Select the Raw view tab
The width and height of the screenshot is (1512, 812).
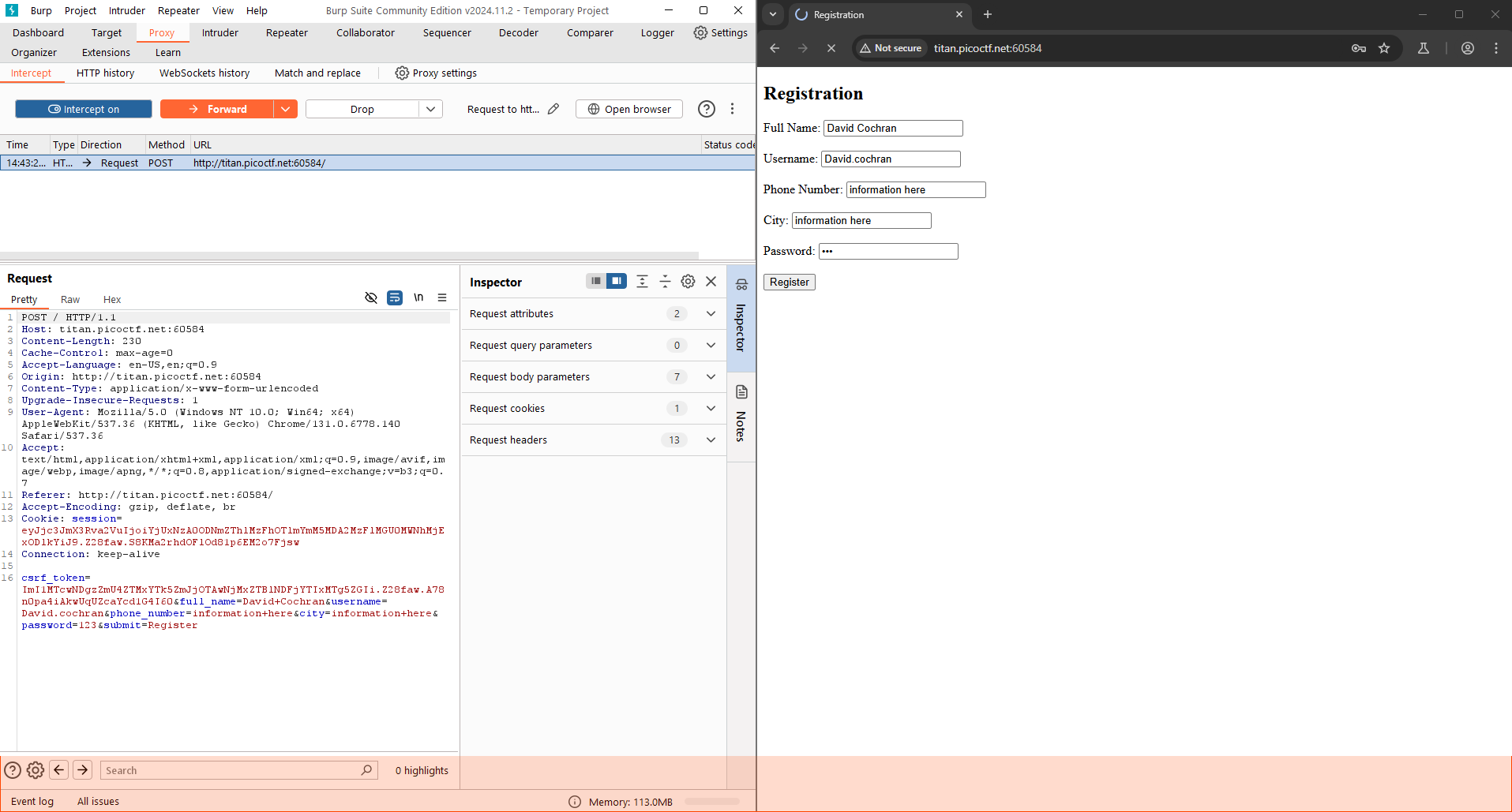click(70, 299)
